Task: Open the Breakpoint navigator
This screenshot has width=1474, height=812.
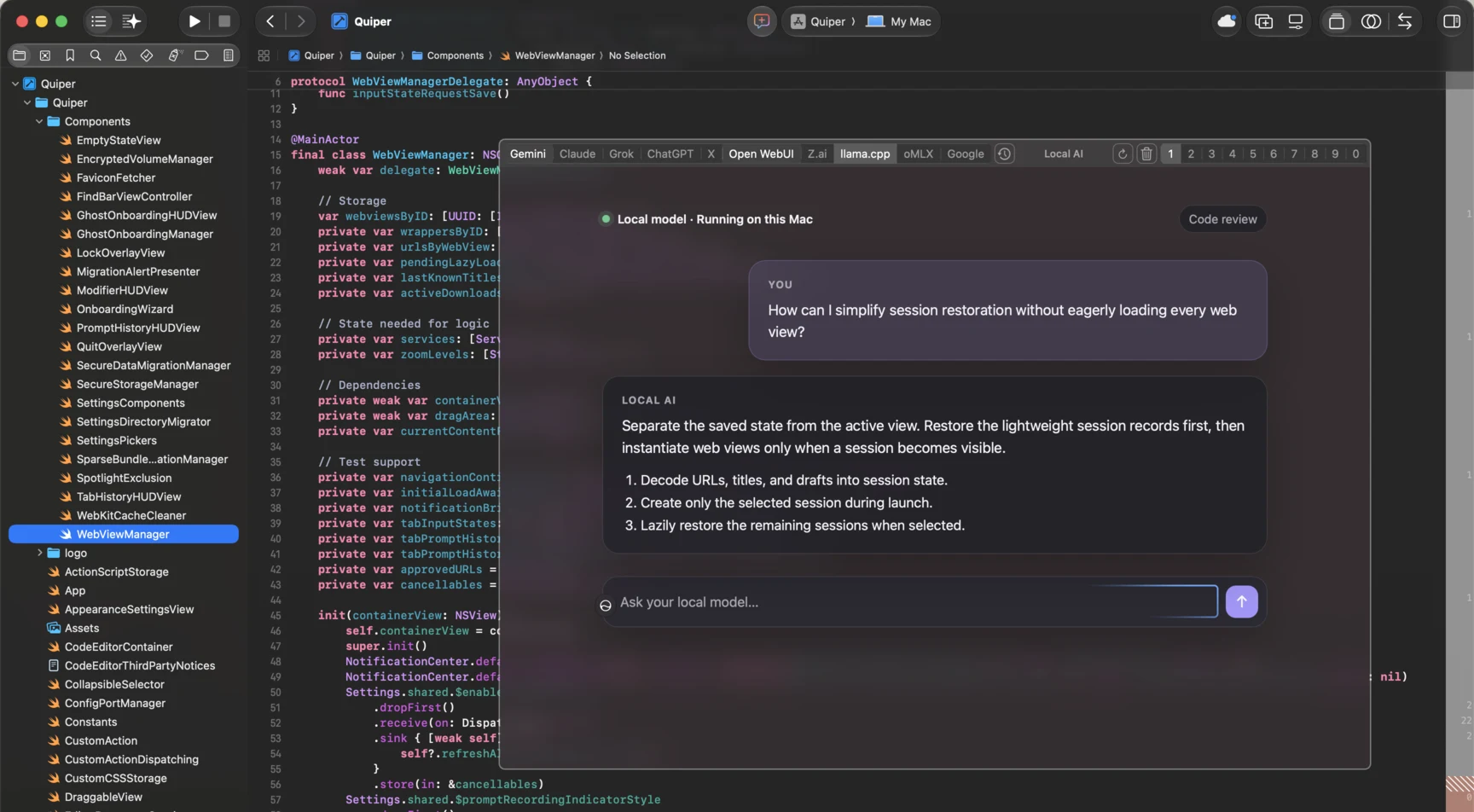Action: click(x=201, y=55)
